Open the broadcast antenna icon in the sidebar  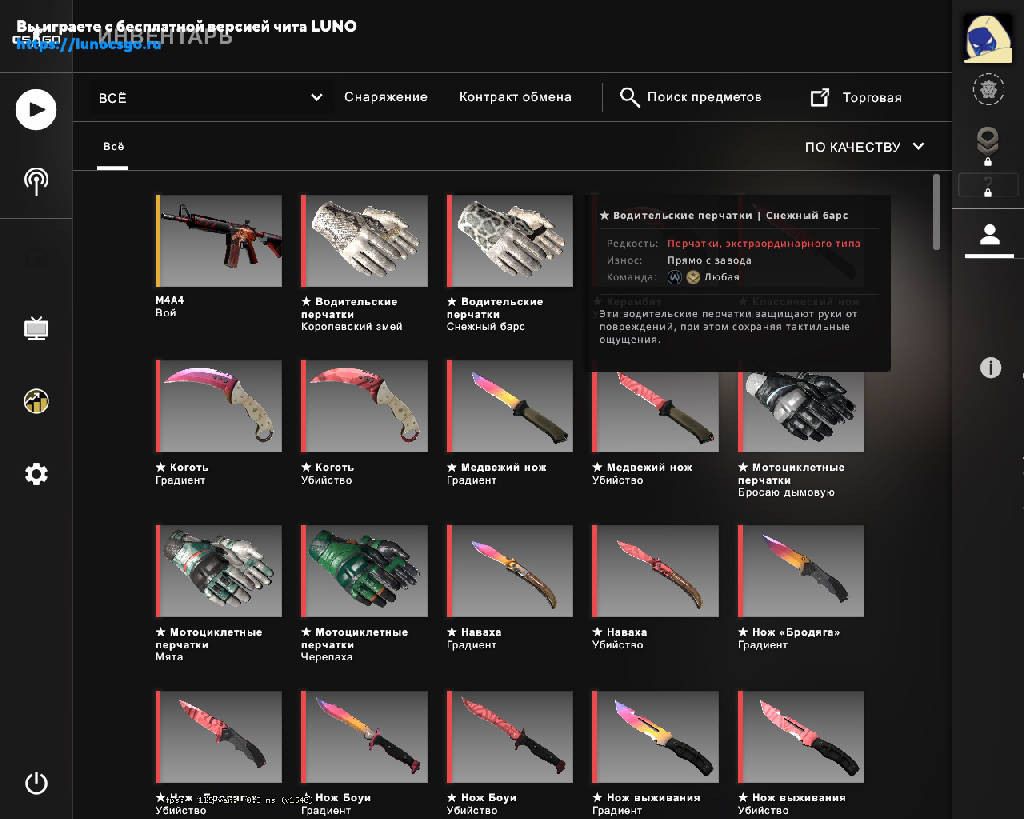pos(36,181)
